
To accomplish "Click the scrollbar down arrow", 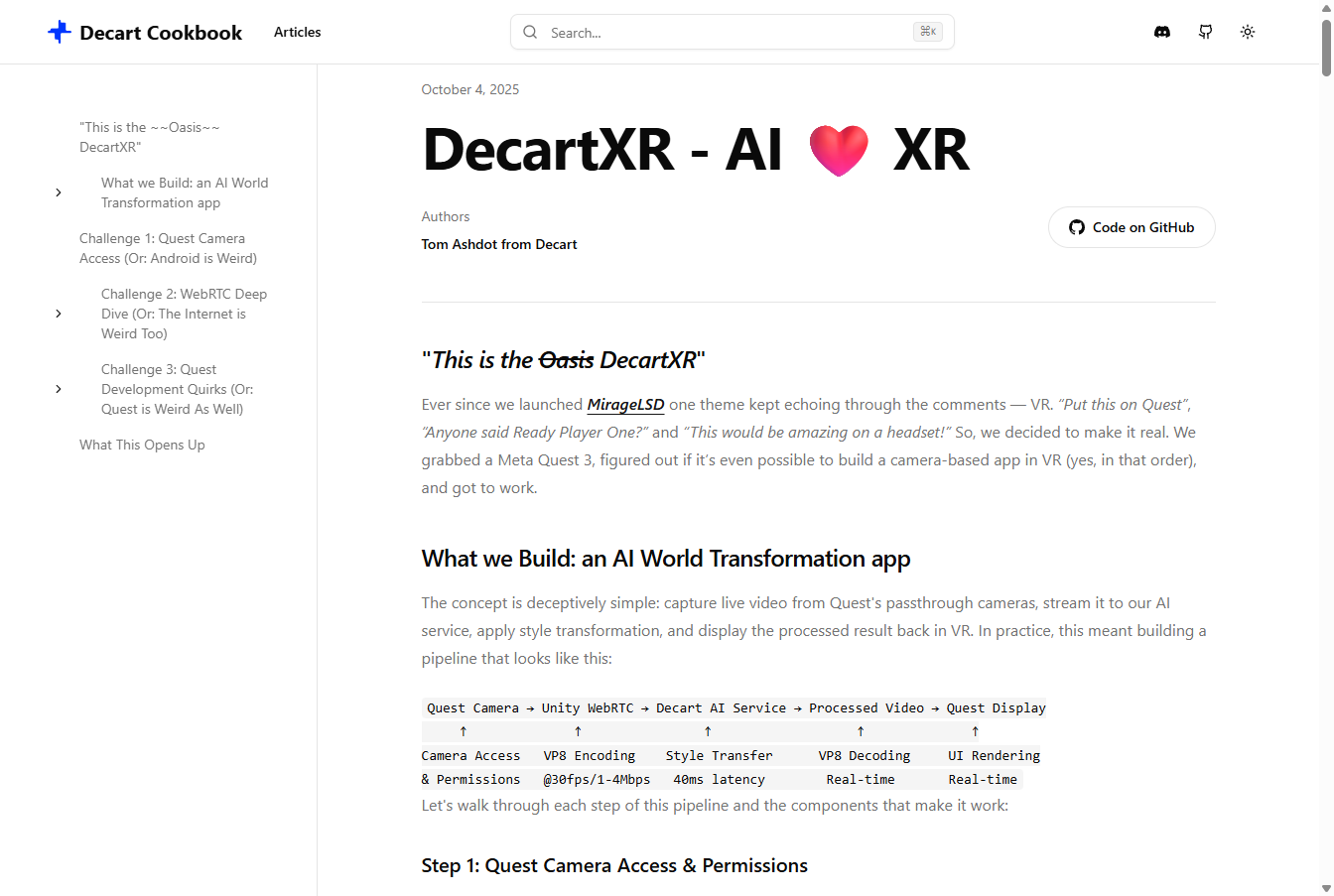I will pyautogui.click(x=1326, y=888).
